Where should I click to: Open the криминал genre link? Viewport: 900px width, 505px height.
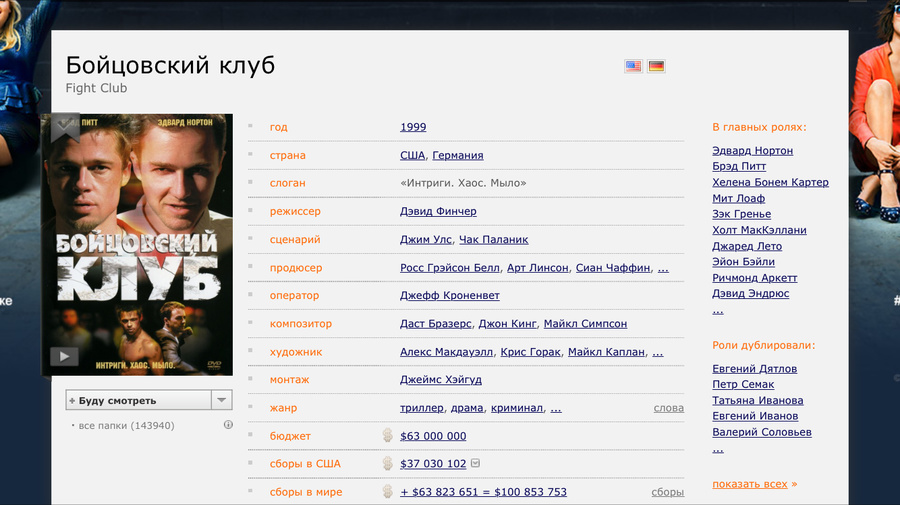point(517,407)
